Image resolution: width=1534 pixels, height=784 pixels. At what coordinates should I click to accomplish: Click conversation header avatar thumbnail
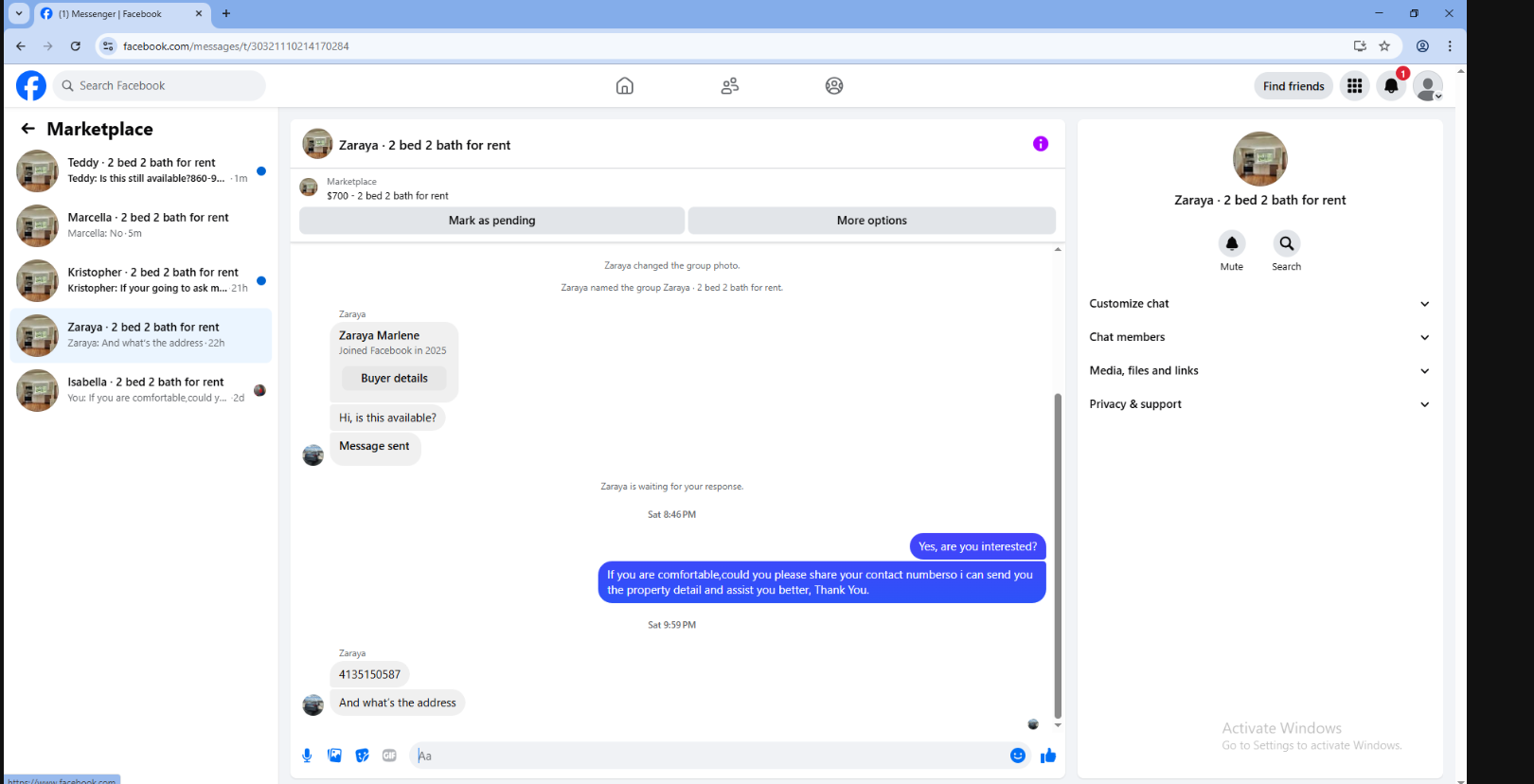(317, 144)
